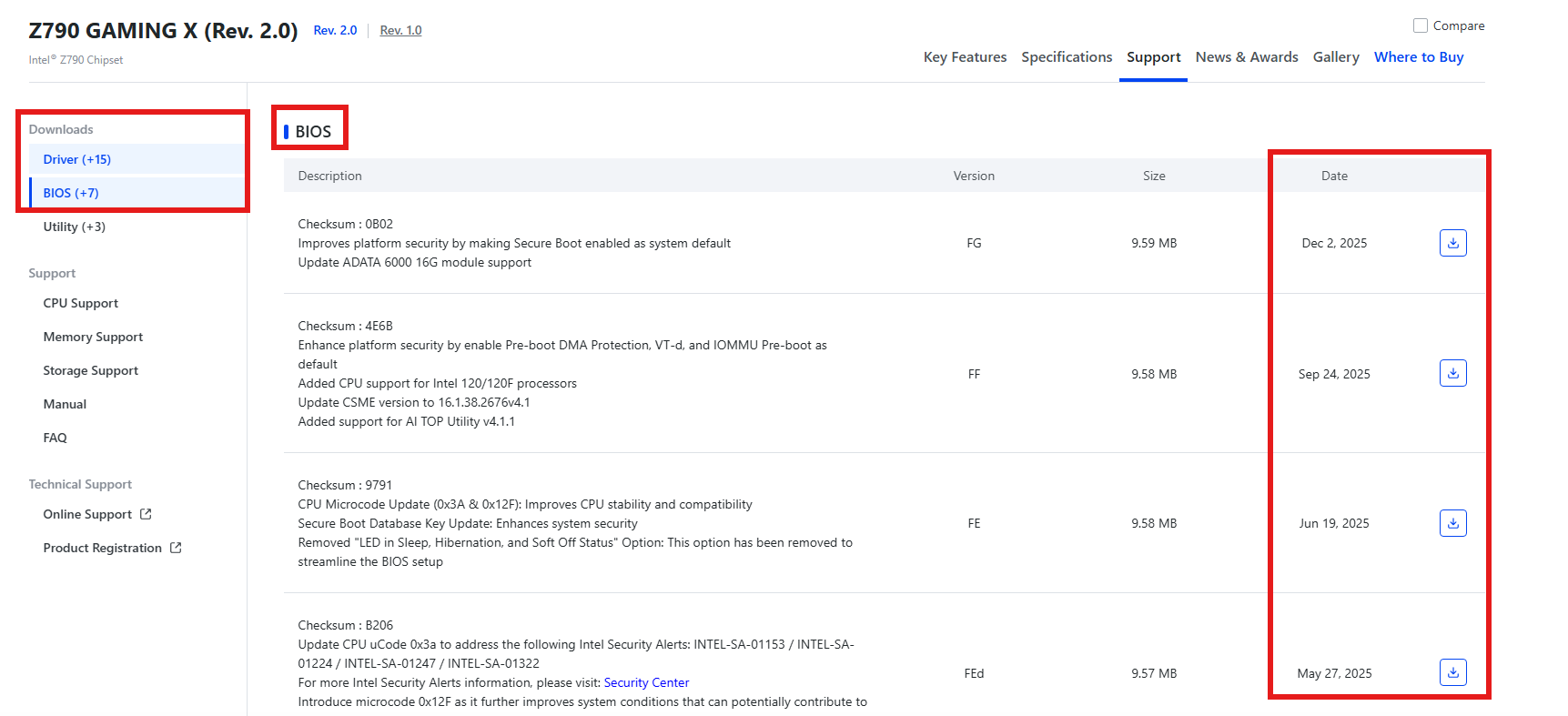Open the Gallery tab

[1336, 57]
